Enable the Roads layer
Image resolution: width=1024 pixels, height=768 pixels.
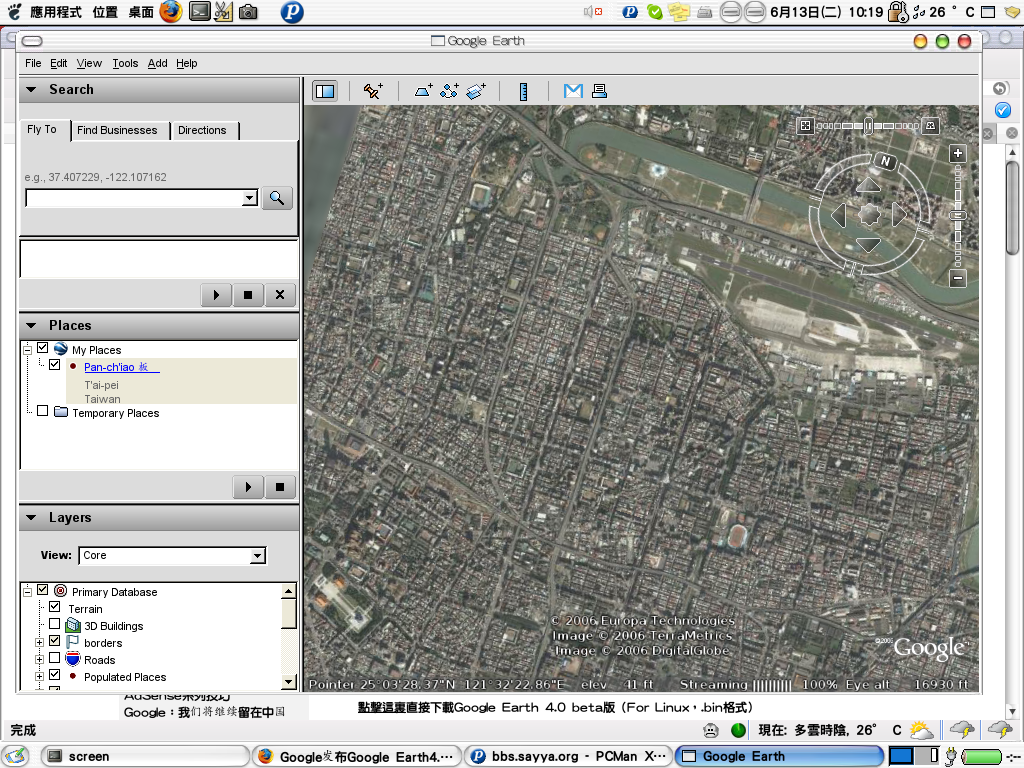click(x=55, y=658)
